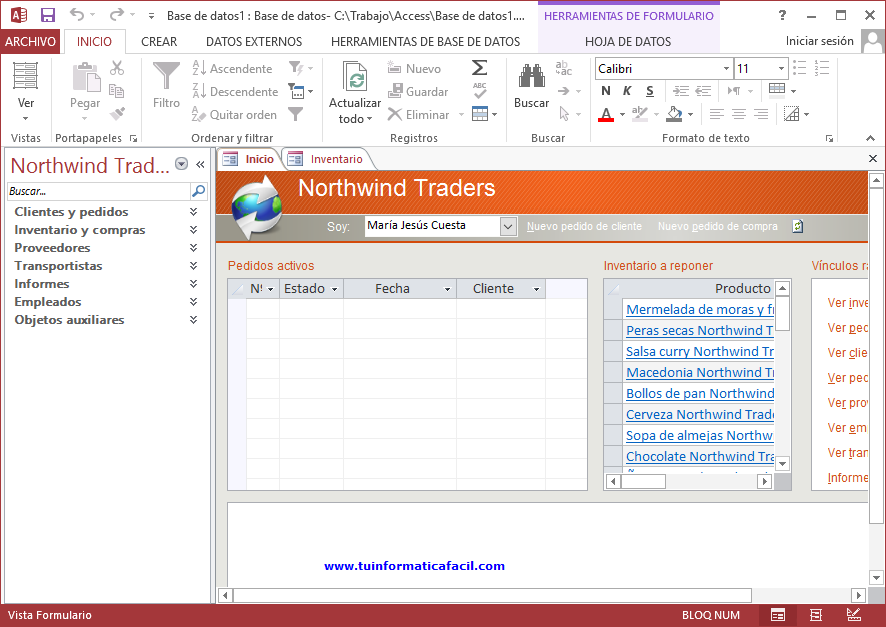The width and height of the screenshot is (886, 627).
Task: Switch to DATOS EXTERNOS ribbon tab
Action: pyautogui.click(x=254, y=42)
